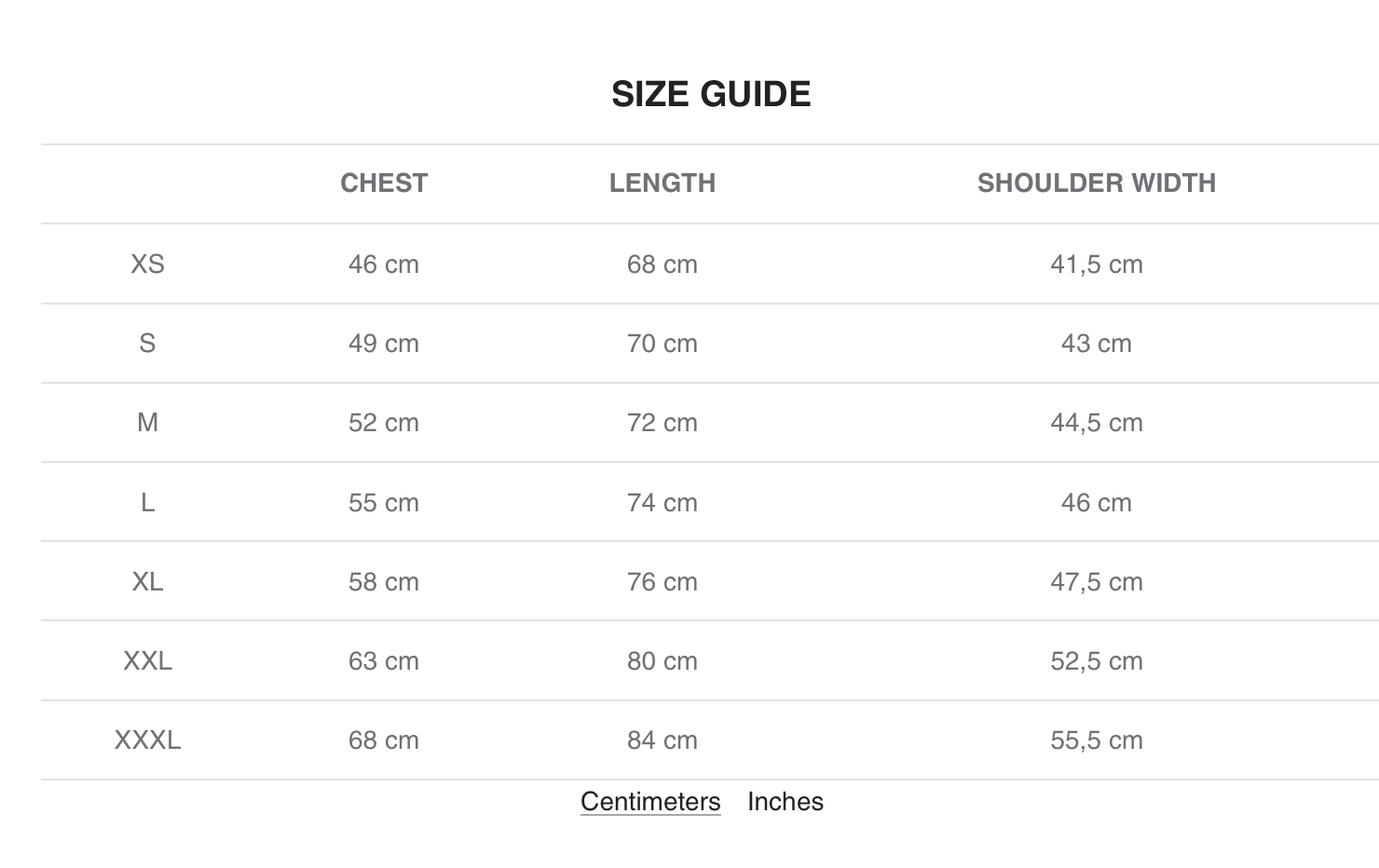Viewport: 1379px width, 868px height.
Task: Click the 63 cm chest value for XXL
Action: tap(384, 661)
